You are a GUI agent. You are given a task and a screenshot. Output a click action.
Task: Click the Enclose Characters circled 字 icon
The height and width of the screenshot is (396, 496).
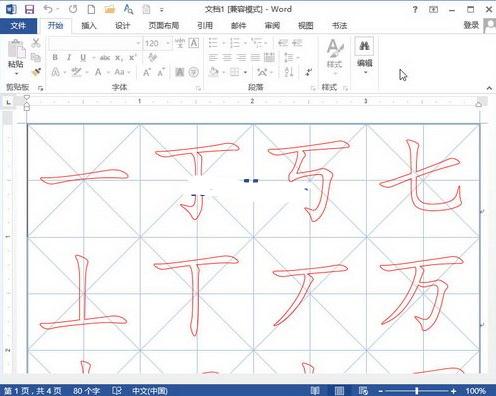click(194, 72)
